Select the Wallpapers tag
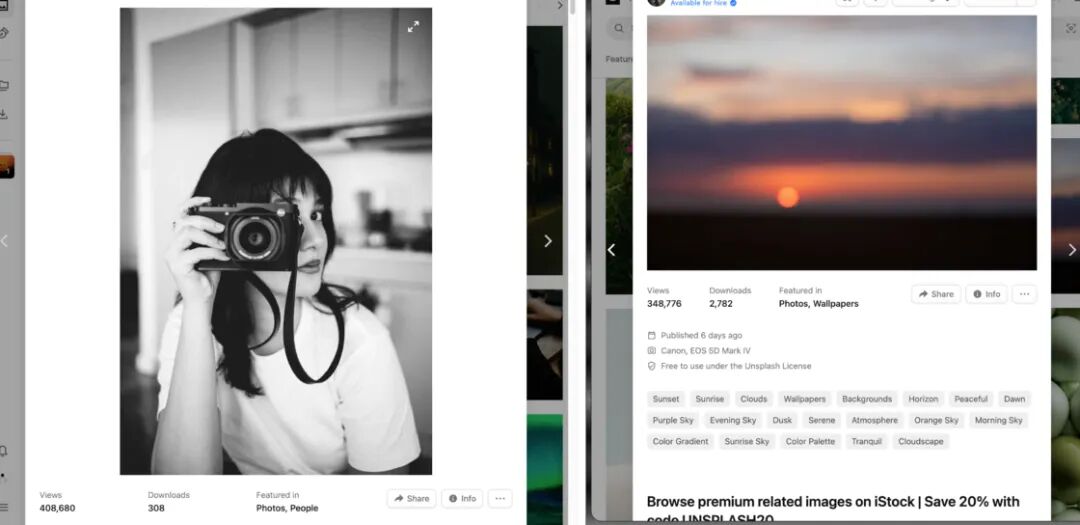Image resolution: width=1080 pixels, height=525 pixels. tap(804, 399)
